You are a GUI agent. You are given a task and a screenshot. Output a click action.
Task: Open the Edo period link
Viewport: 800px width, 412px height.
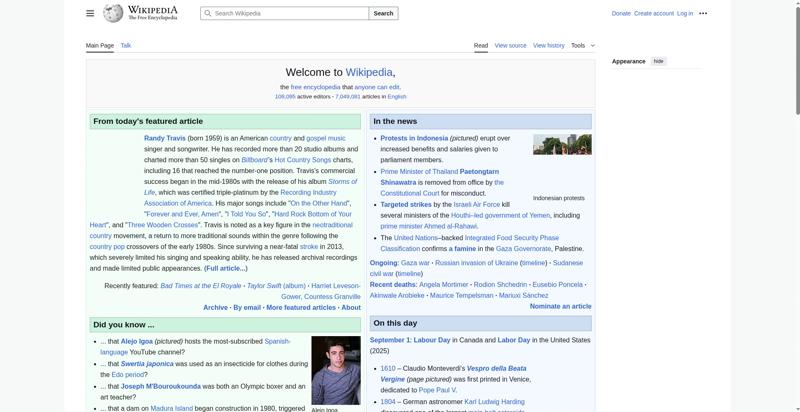128,375
